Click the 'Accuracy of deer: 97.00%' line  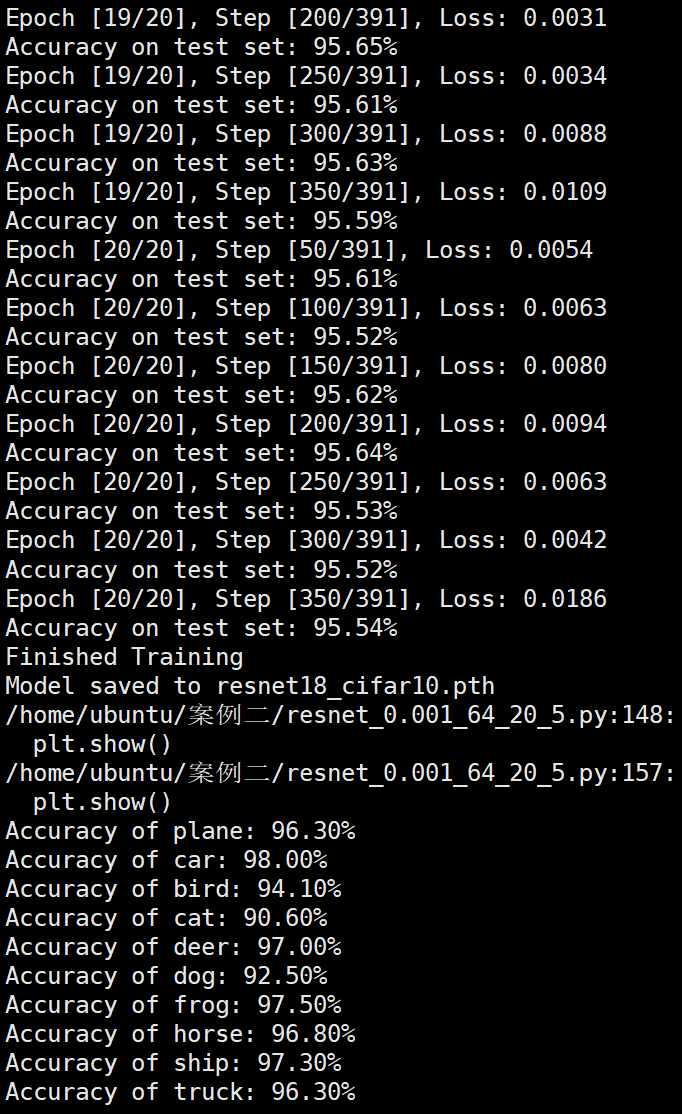click(x=173, y=947)
